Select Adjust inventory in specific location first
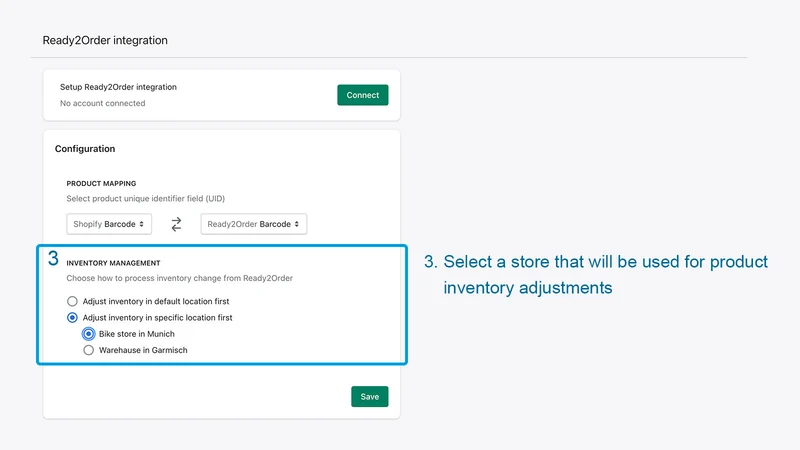Viewport: 800px width, 450px height. pyautogui.click(x=72, y=317)
